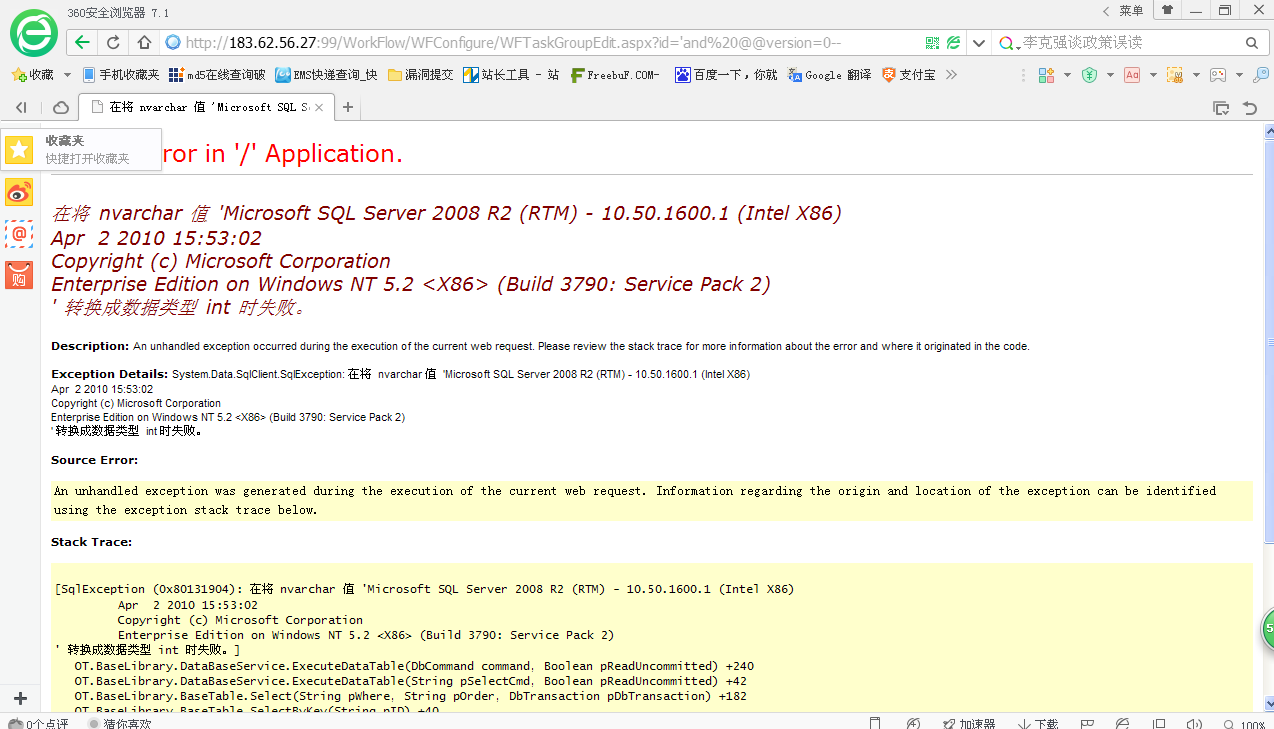Image resolution: width=1274 pixels, height=729 pixels.
Task: Open the FreebuF.COM bookmark
Action: pyautogui.click(x=615, y=75)
